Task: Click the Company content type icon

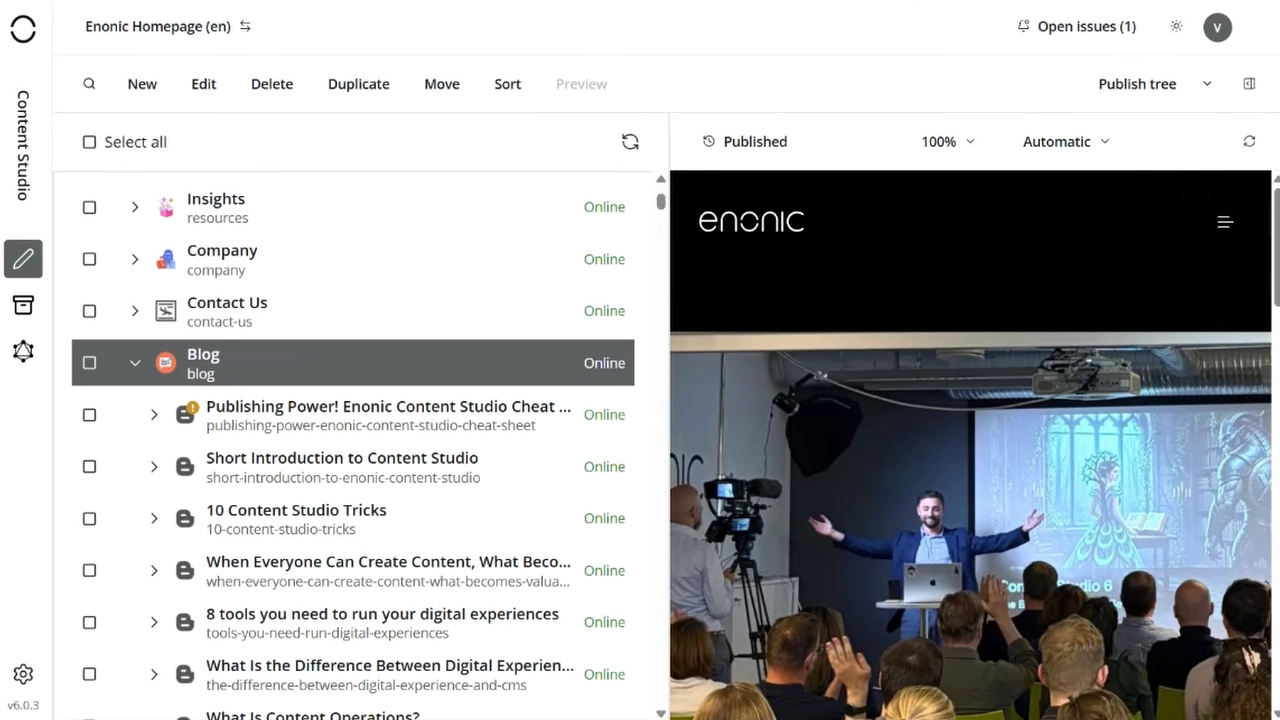Action: (166, 259)
